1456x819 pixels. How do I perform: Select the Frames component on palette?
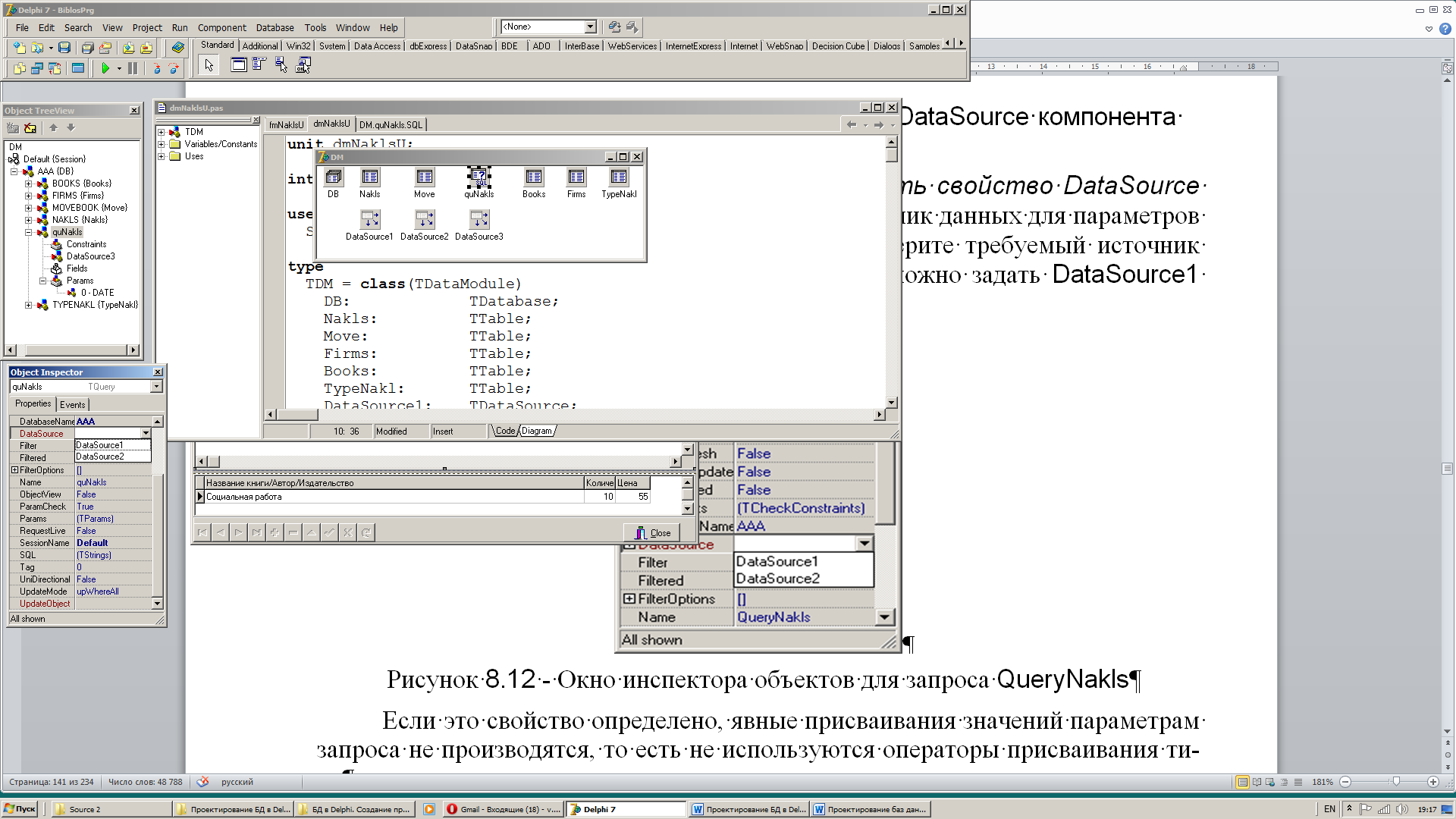coord(238,65)
